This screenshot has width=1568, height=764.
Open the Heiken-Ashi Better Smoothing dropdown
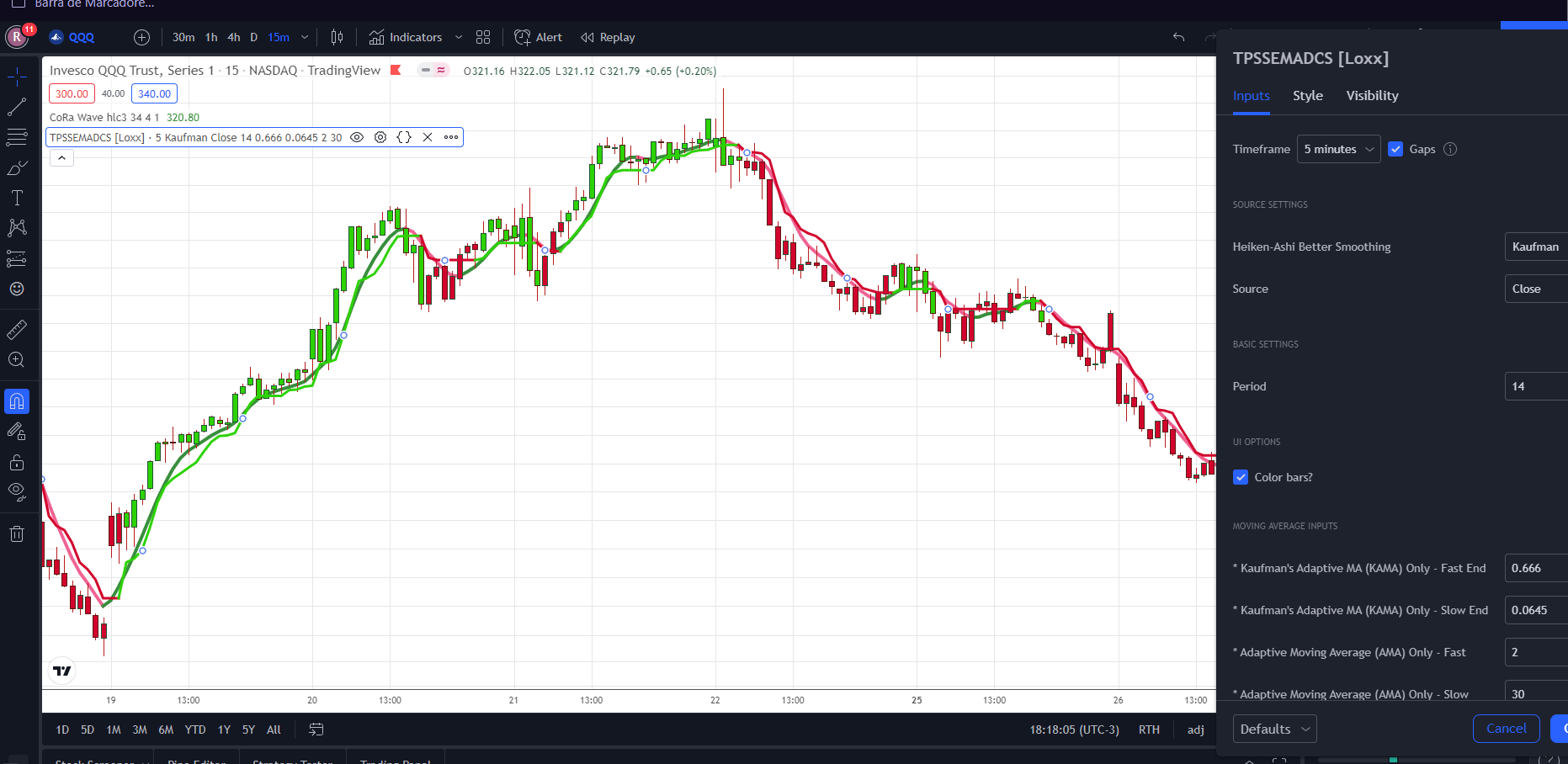tap(1536, 247)
